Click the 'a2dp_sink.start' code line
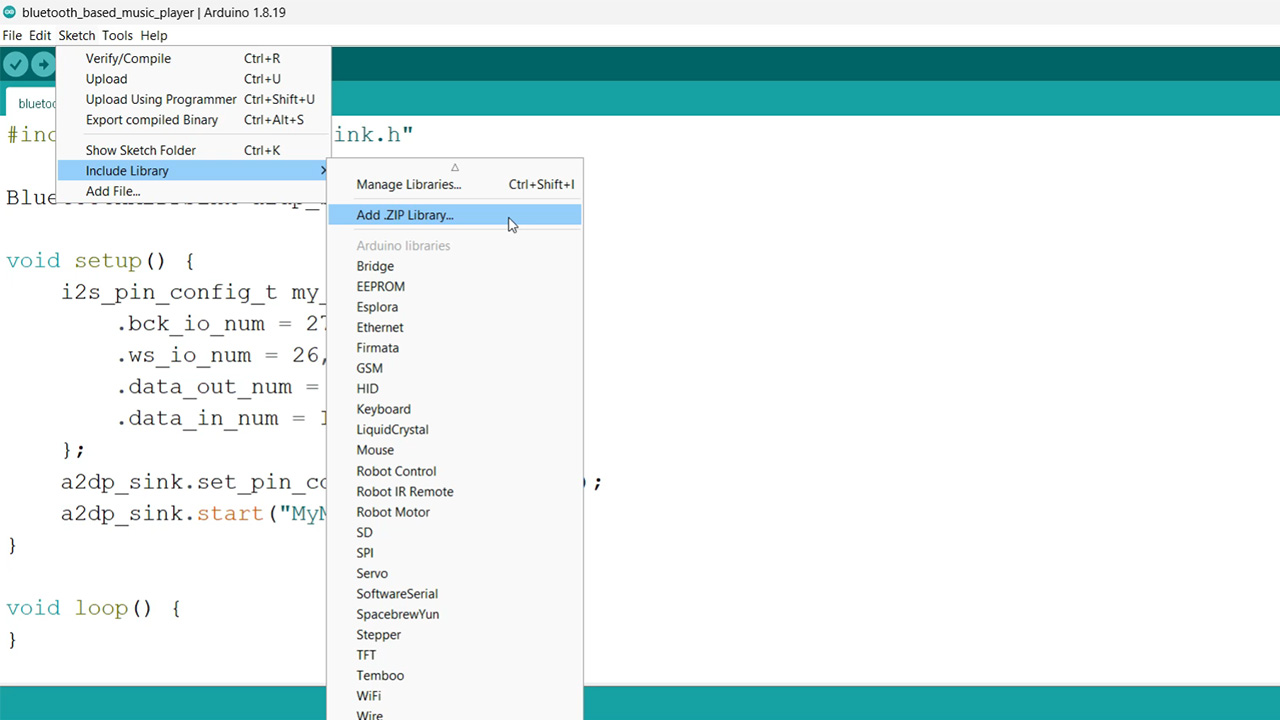 pos(194,513)
